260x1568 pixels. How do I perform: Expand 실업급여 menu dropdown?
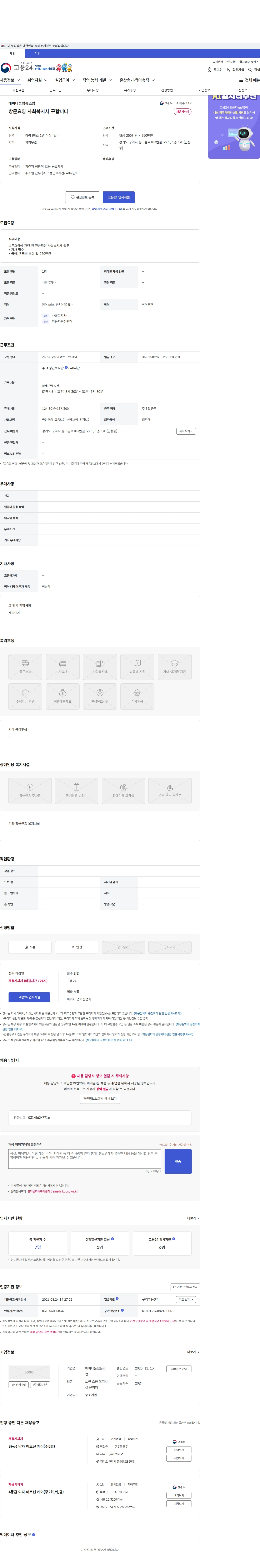click(65, 80)
